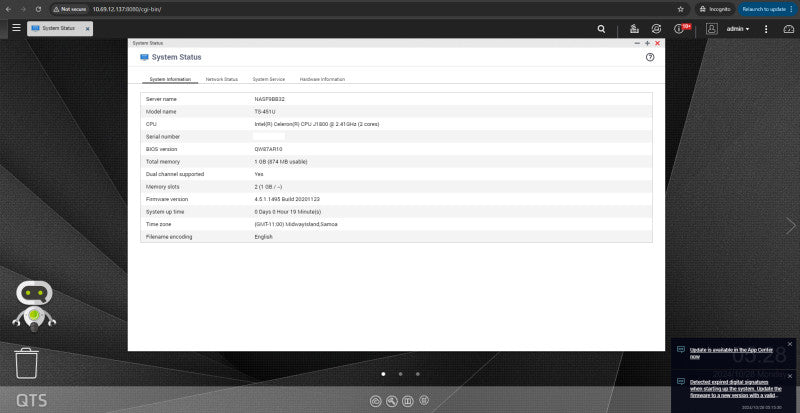Open System Status help question mark

click(650, 57)
